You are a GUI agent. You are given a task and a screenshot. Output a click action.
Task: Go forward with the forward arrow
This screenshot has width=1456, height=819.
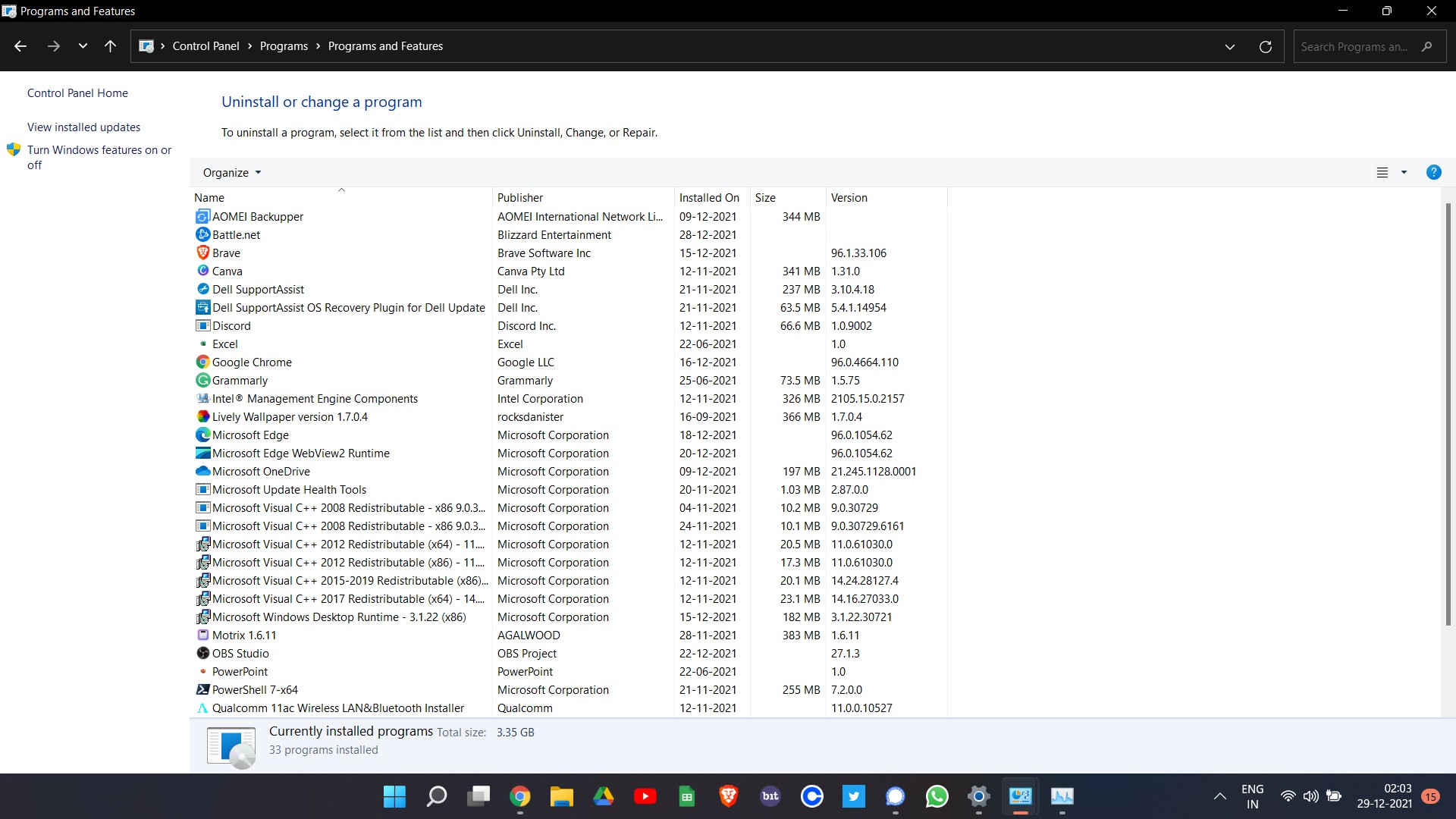point(53,46)
